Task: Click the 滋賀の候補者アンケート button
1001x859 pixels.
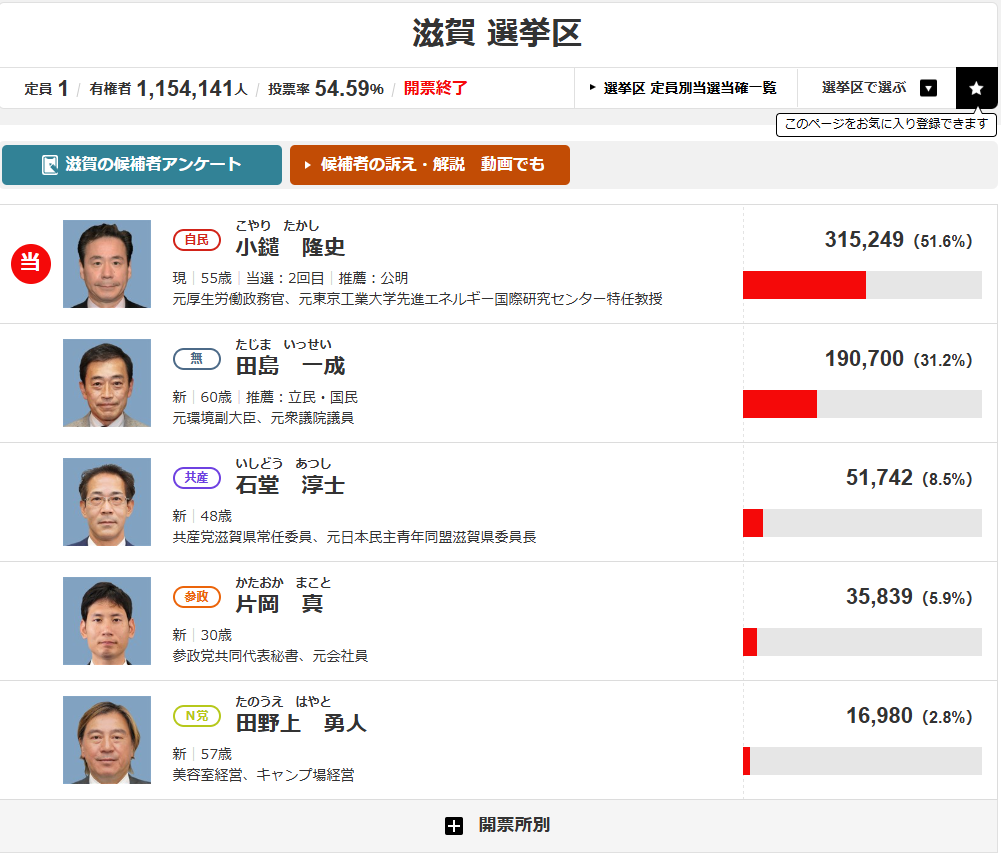Action: [142, 165]
